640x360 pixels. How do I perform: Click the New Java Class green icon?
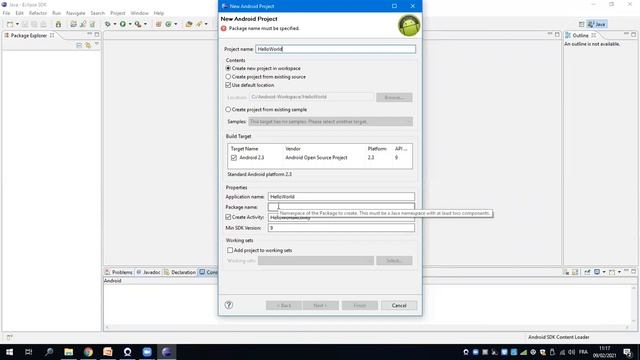pyautogui.click(x=169, y=24)
